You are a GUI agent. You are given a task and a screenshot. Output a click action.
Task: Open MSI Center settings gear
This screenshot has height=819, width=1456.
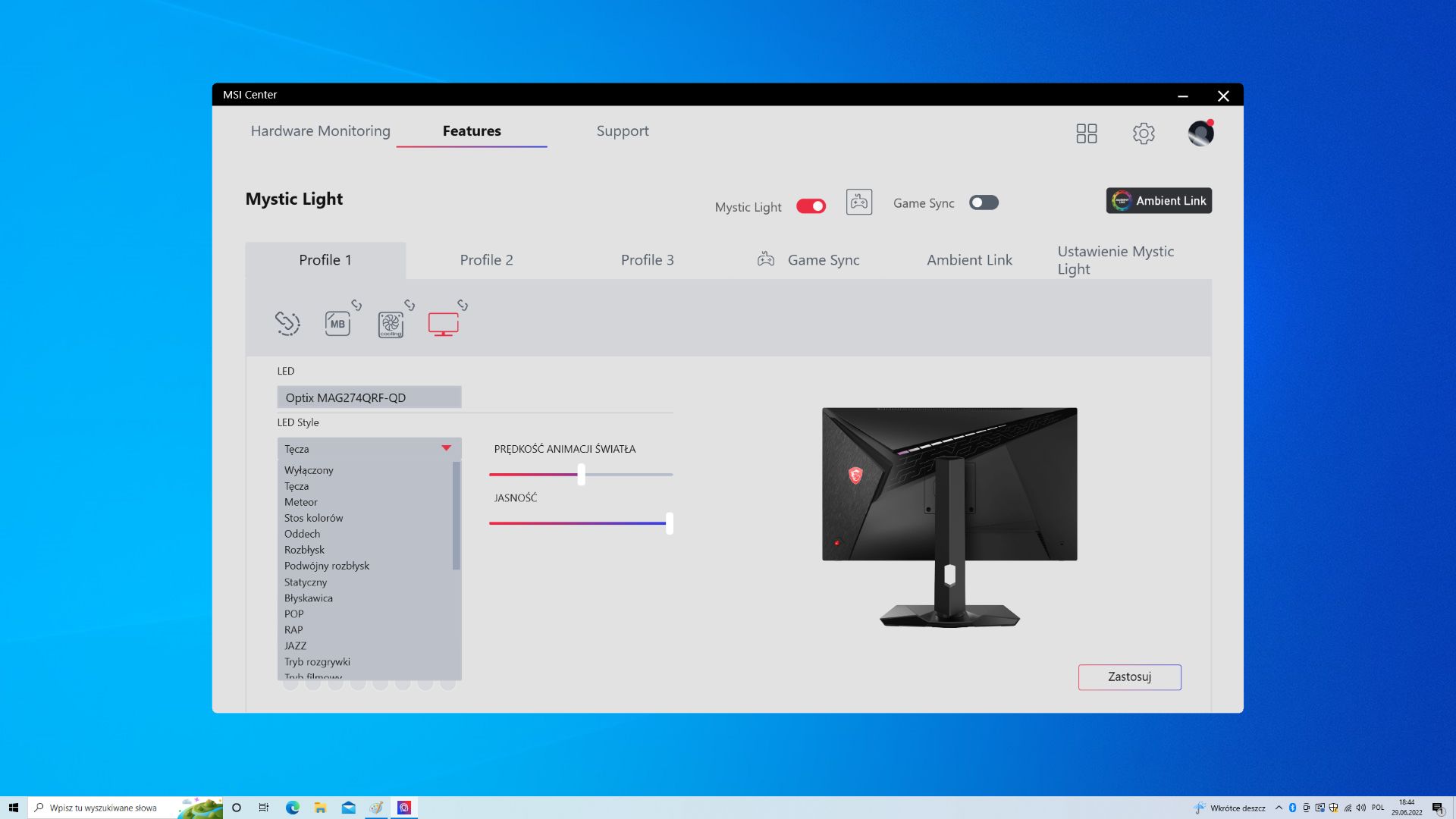pyautogui.click(x=1144, y=133)
